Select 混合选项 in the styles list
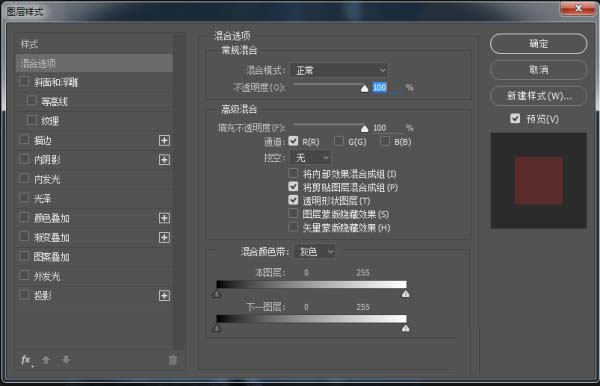This screenshot has width=600, height=386. (94, 63)
